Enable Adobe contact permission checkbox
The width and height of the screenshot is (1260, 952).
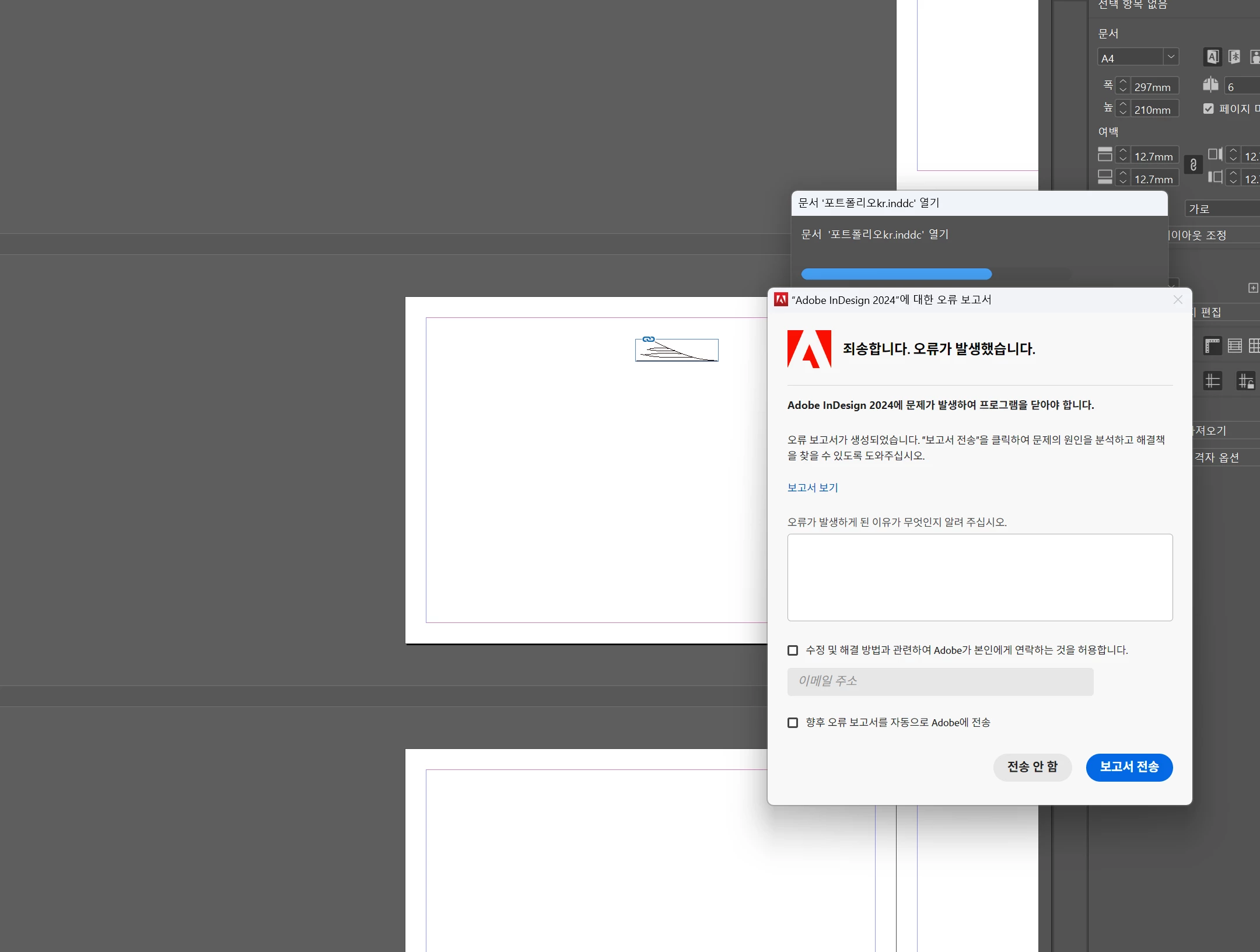click(793, 650)
